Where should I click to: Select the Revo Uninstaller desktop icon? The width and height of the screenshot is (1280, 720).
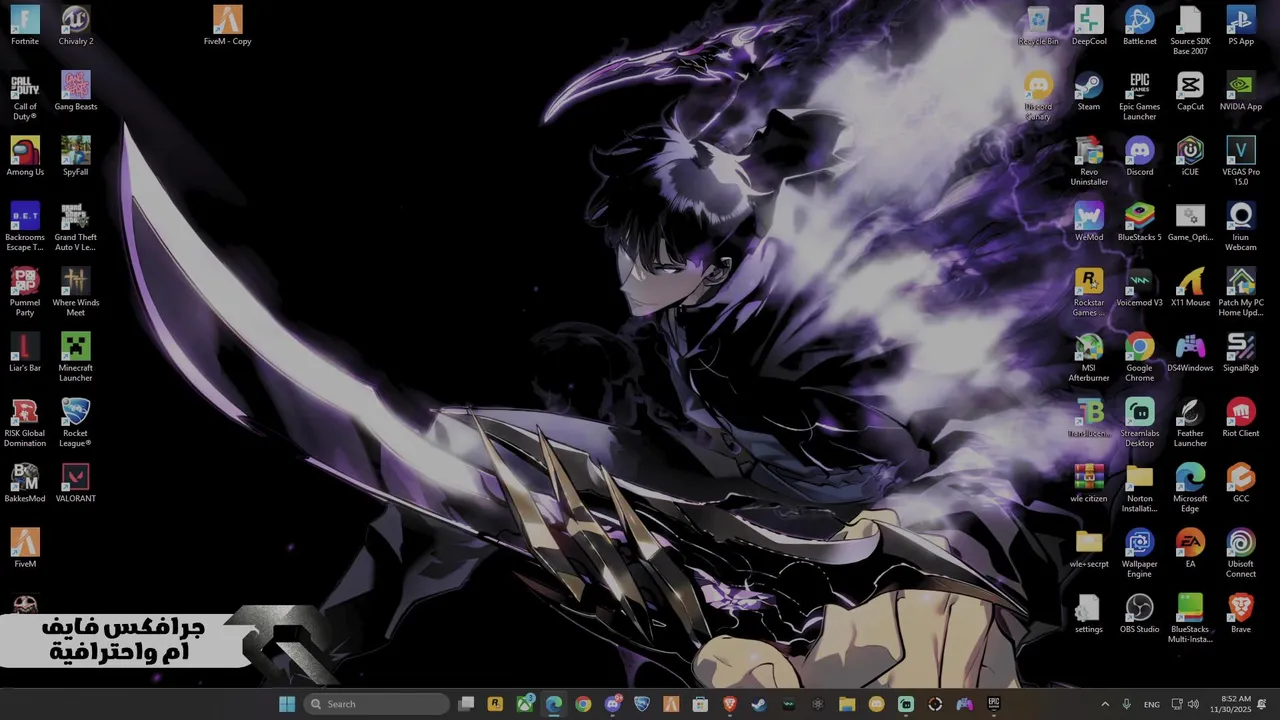[1089, 161]
